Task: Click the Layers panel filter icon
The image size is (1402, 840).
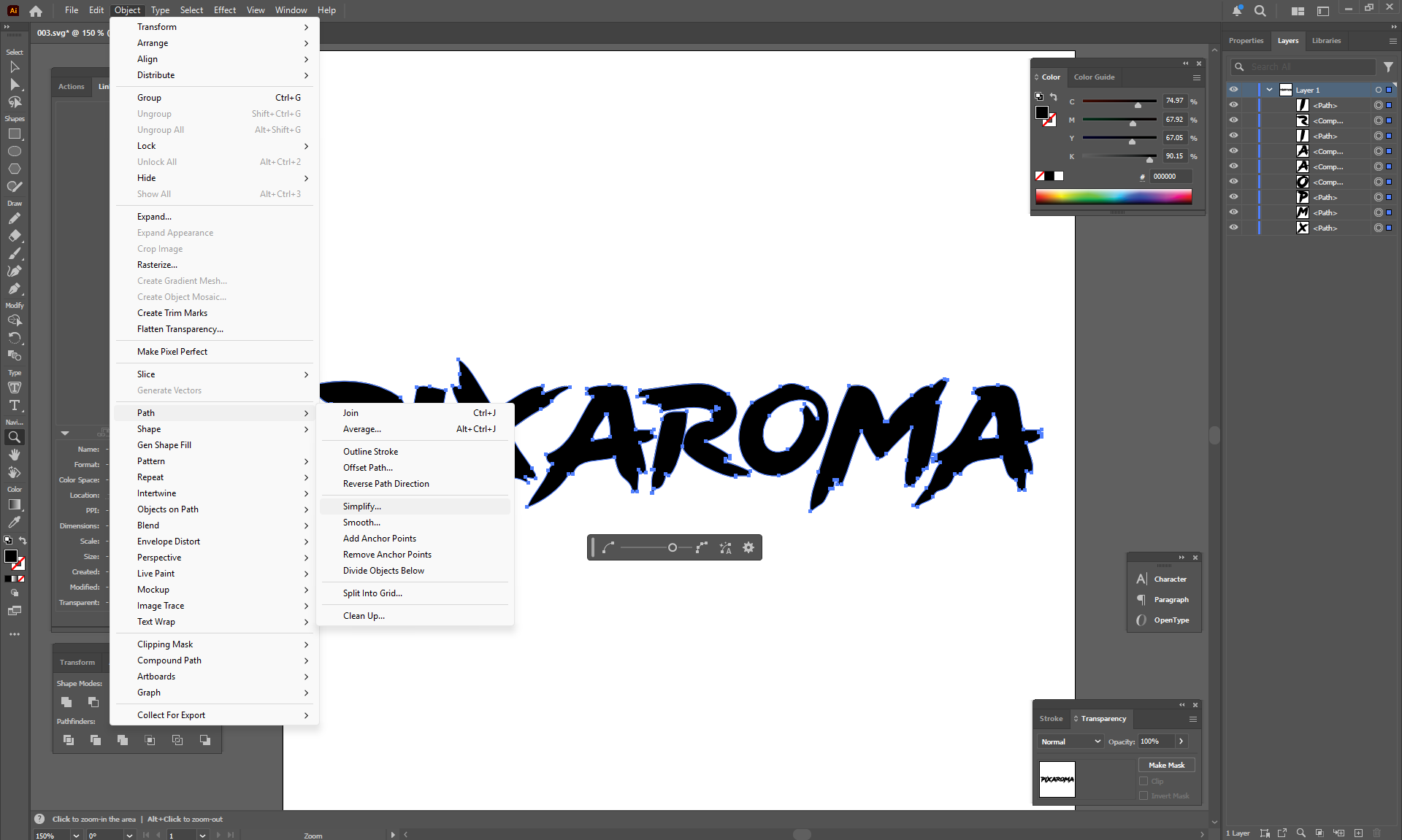Action: coord(1388,66)
